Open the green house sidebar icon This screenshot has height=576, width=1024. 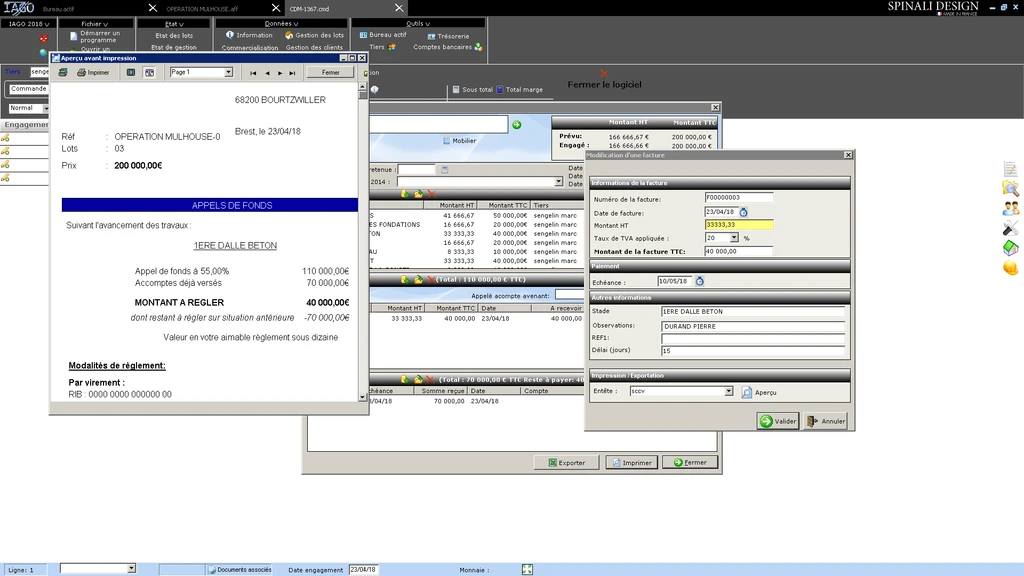[x=1010, y=247]
